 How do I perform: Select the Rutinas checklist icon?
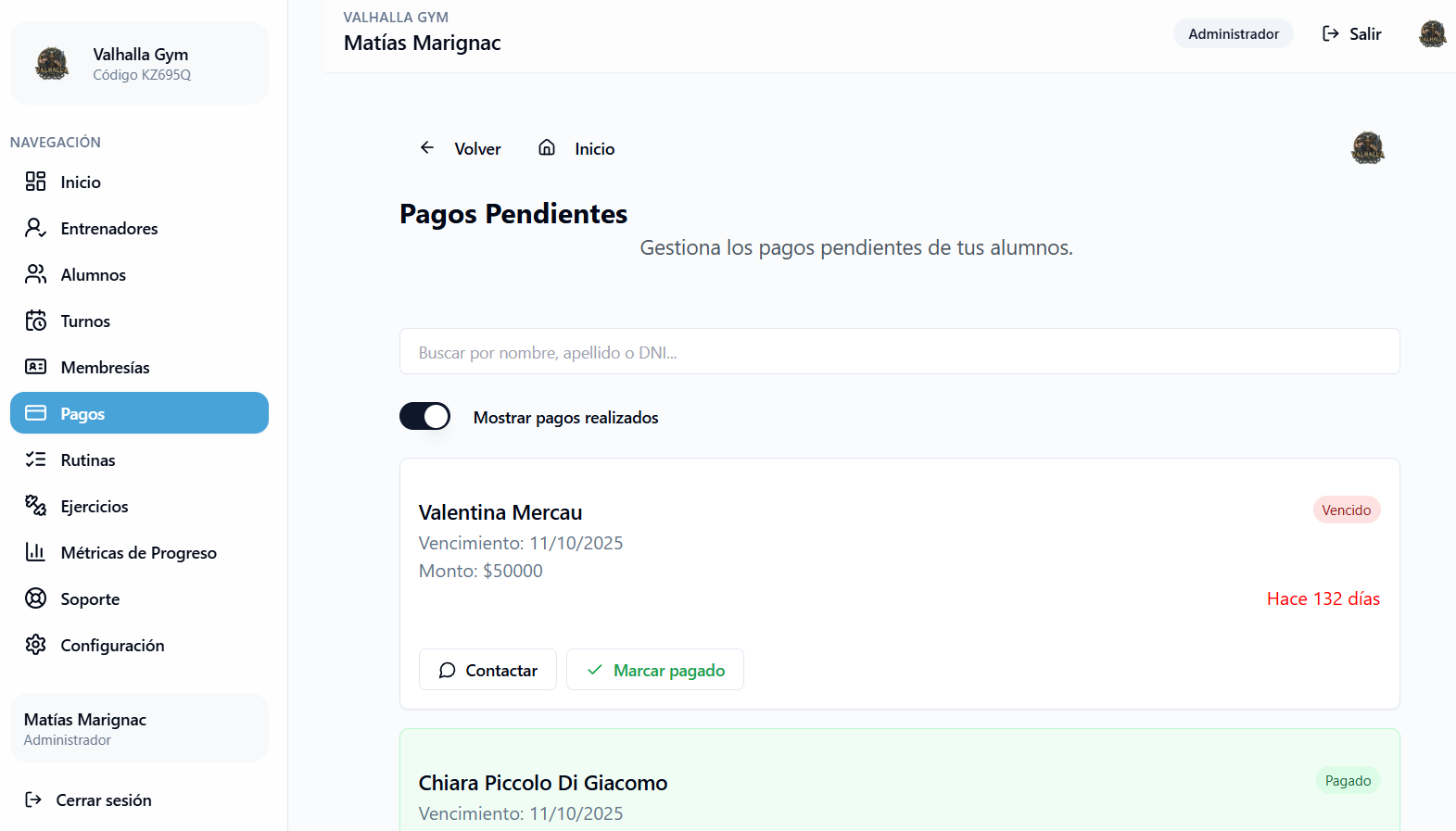(35, 460)
